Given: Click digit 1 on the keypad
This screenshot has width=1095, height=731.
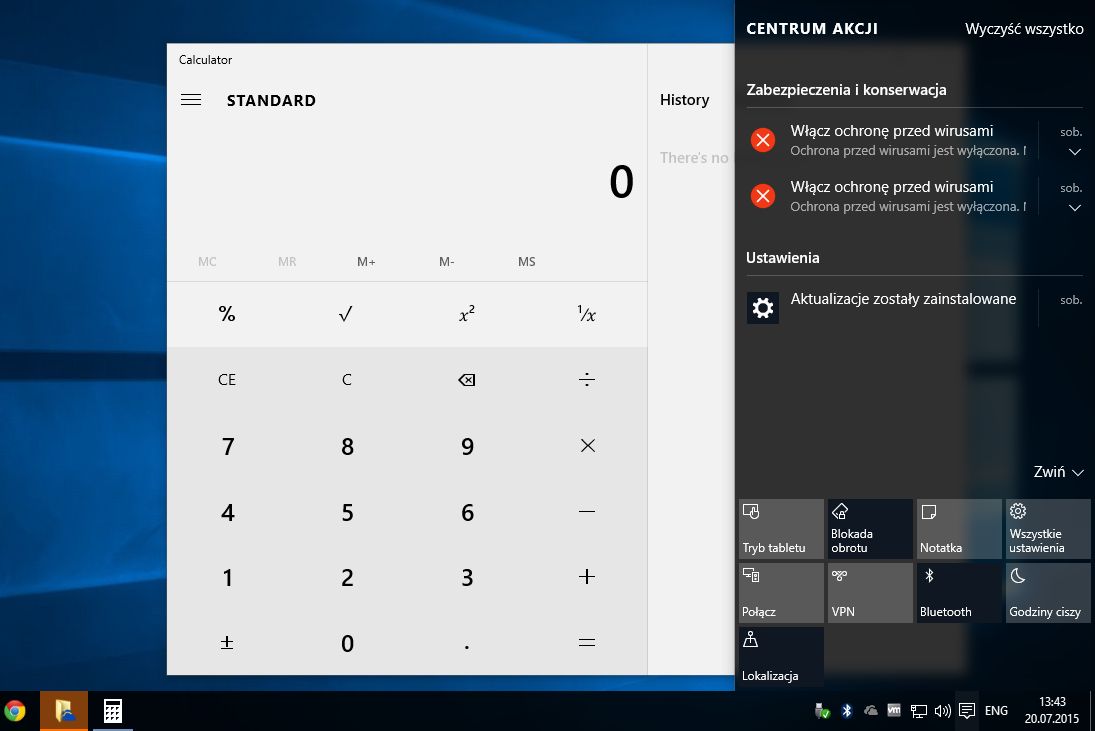Looking at the screenshot, I should (x=227, y=577).
